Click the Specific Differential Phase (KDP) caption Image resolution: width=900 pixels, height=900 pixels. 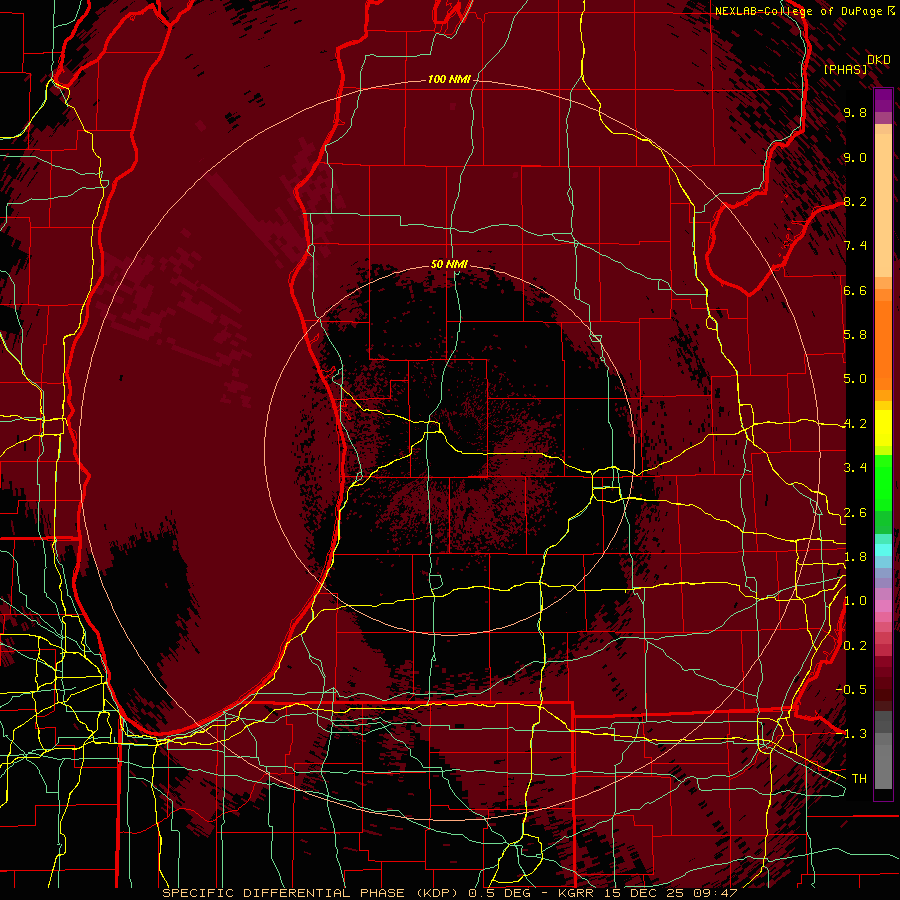[313, 893]
